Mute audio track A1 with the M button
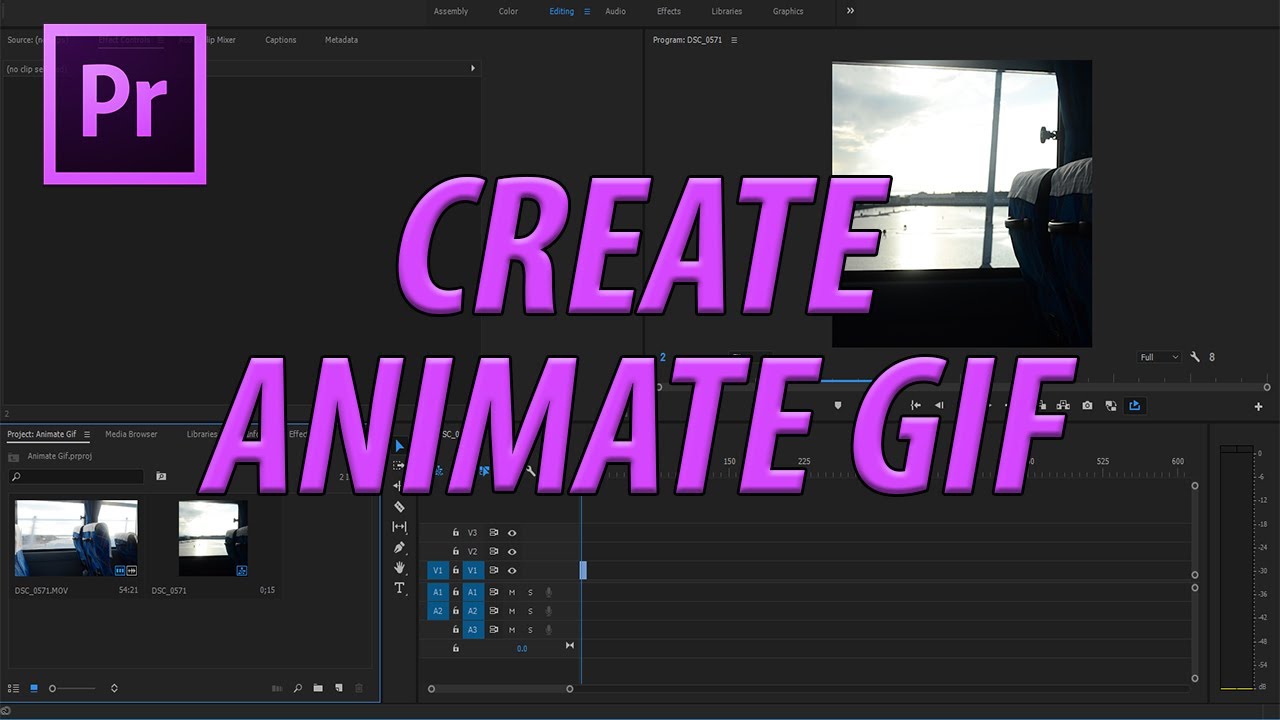This screenshot has height=720, width=1280. (511, 592)
